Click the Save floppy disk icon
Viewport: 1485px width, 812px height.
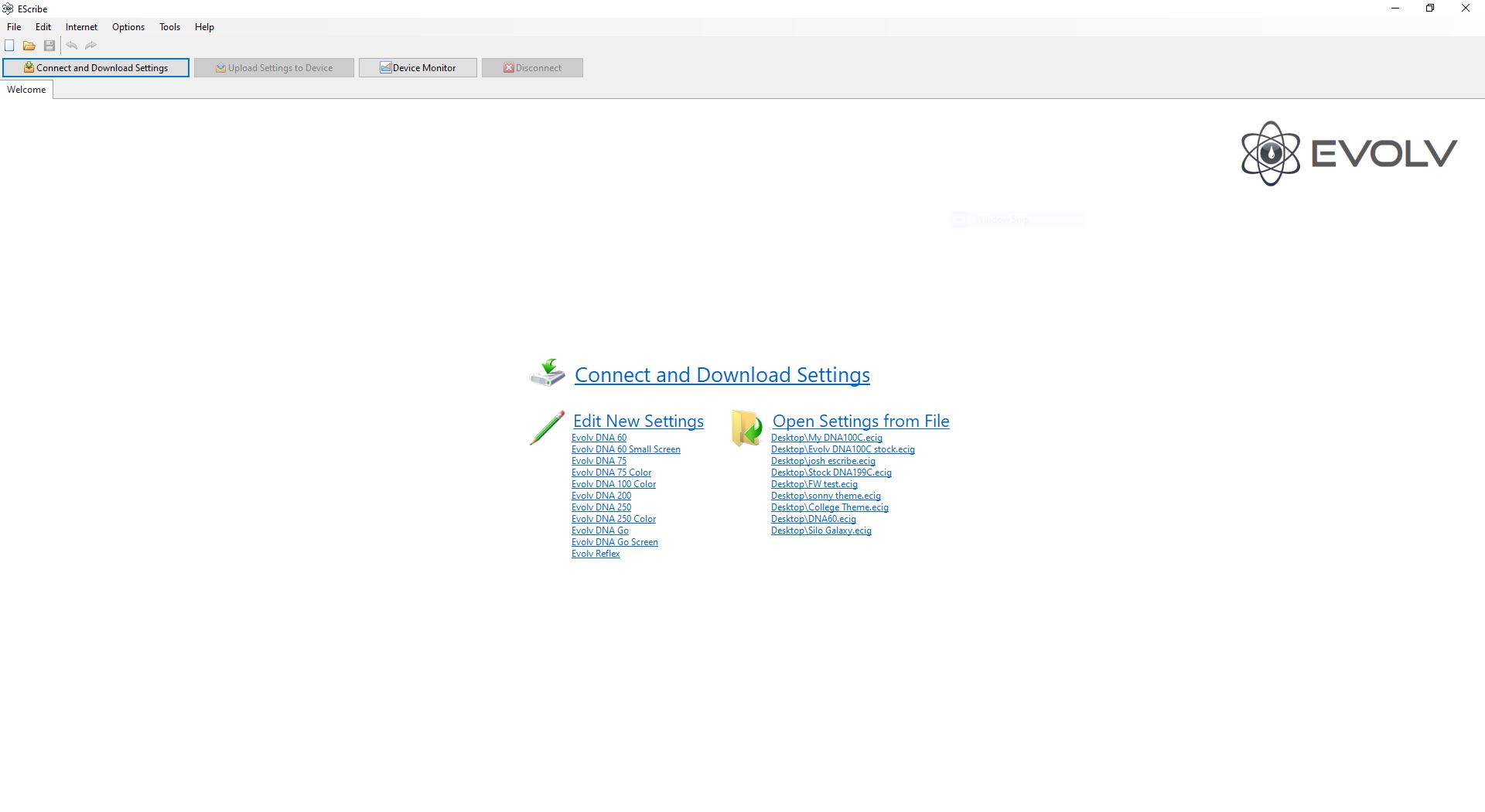click(x=49, y=46)
